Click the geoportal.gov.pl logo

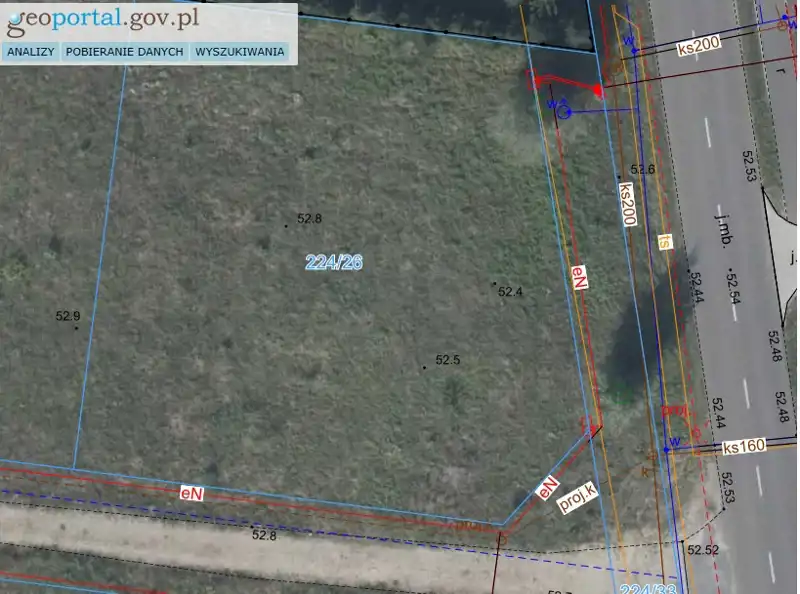104,19
